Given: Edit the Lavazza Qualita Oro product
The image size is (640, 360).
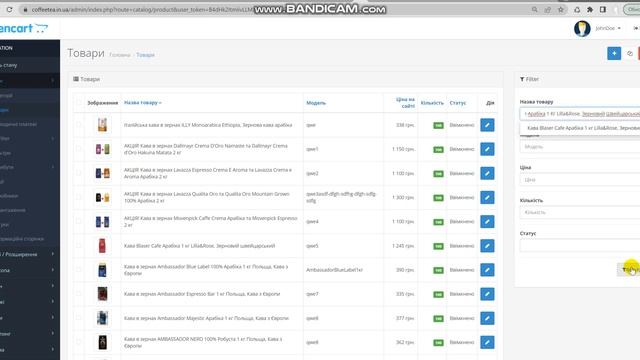Looking at the screenshot, I should (487, 198).
